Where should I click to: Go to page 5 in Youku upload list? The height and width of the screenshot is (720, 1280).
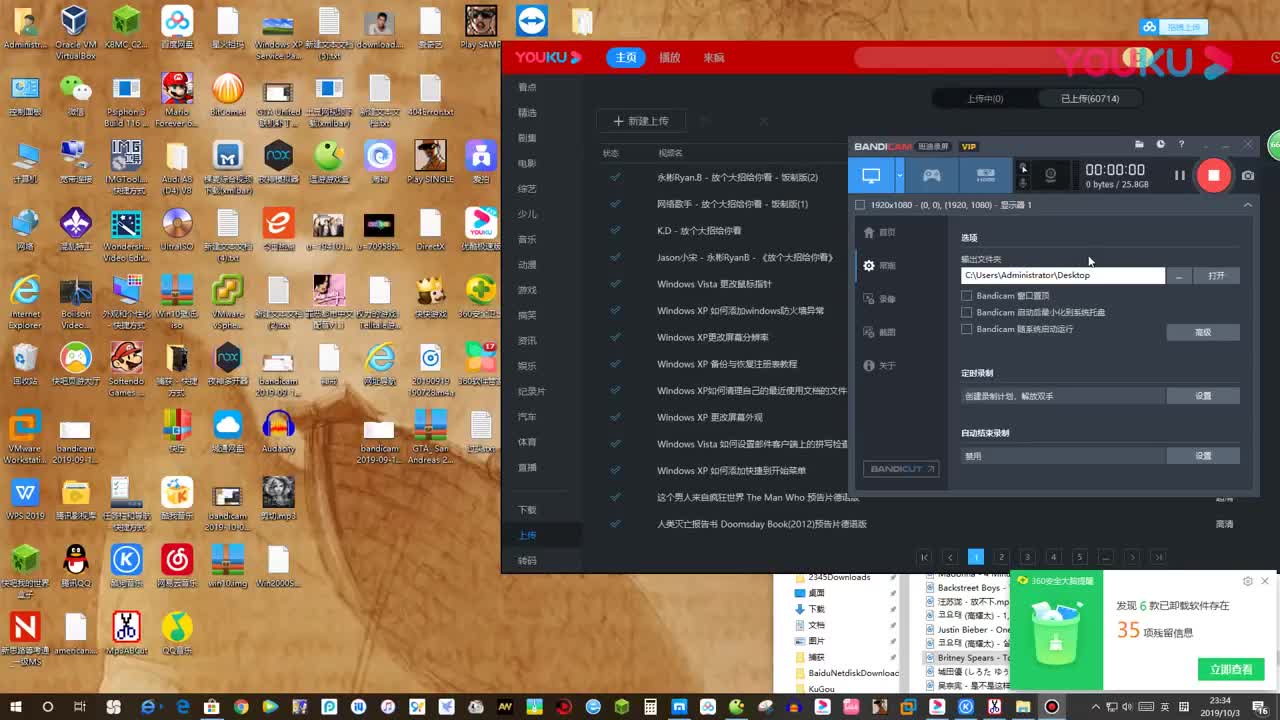click(x=1079, y=557)
